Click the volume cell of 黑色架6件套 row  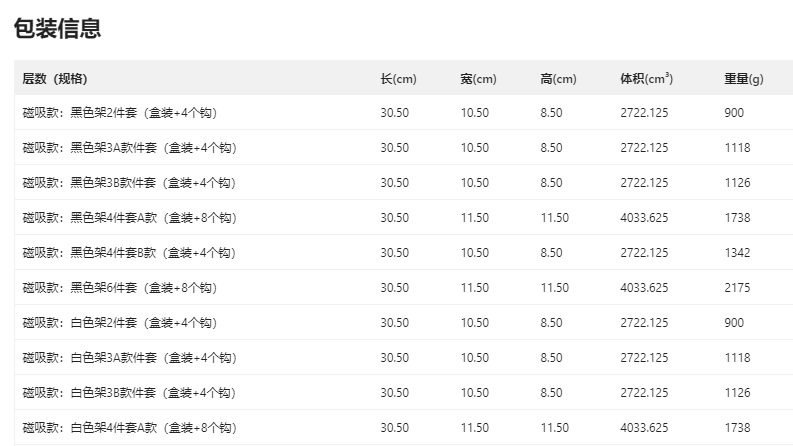(644, 288)
